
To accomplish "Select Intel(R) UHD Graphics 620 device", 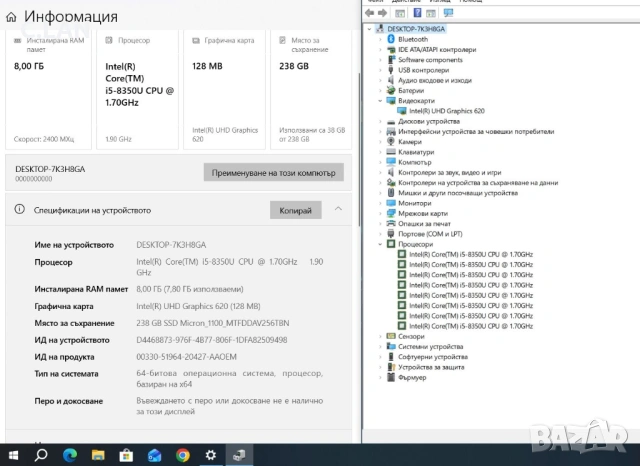I will coord(447,111).
